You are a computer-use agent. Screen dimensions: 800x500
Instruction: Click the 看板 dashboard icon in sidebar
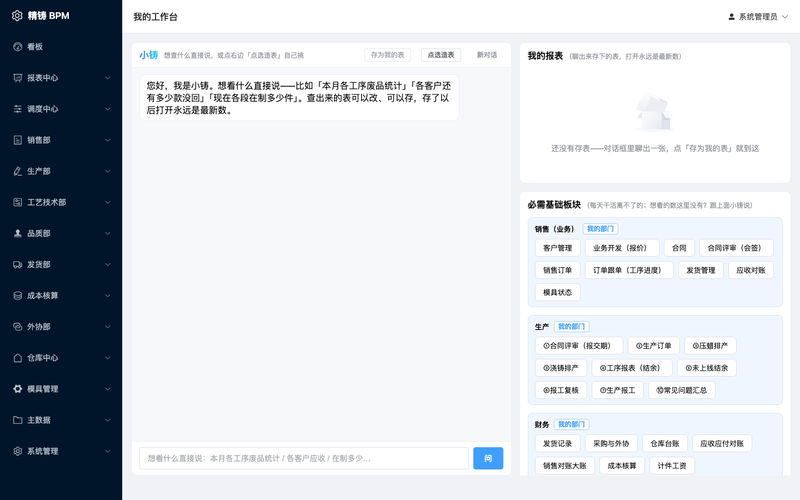click(x=17, y=47)
